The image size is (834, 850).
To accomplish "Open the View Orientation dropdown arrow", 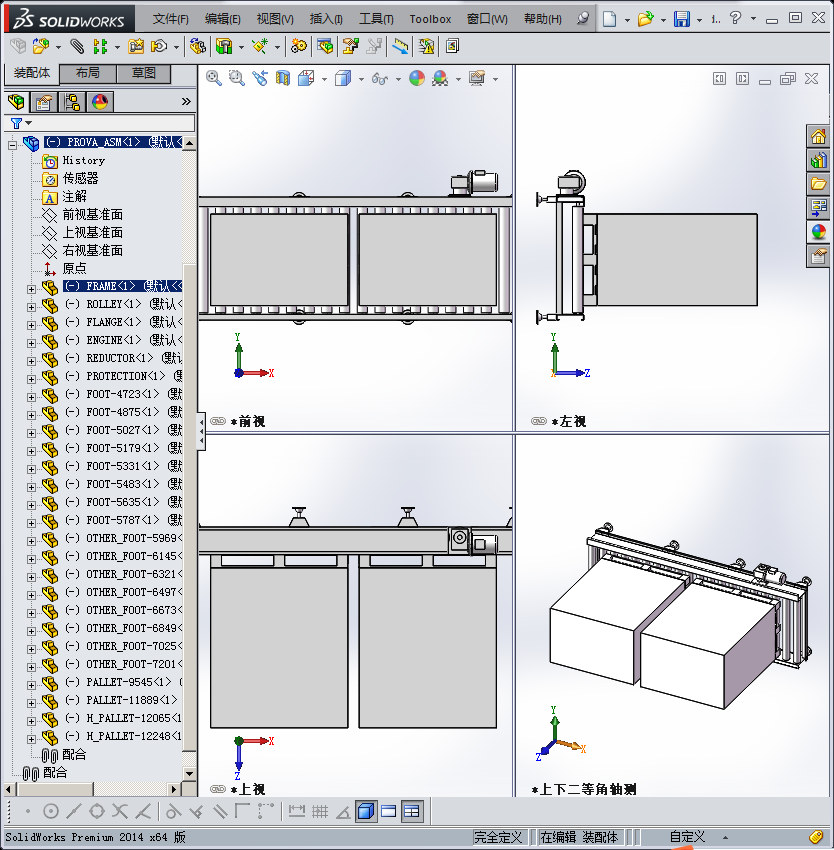I will (x=324, y=80).
